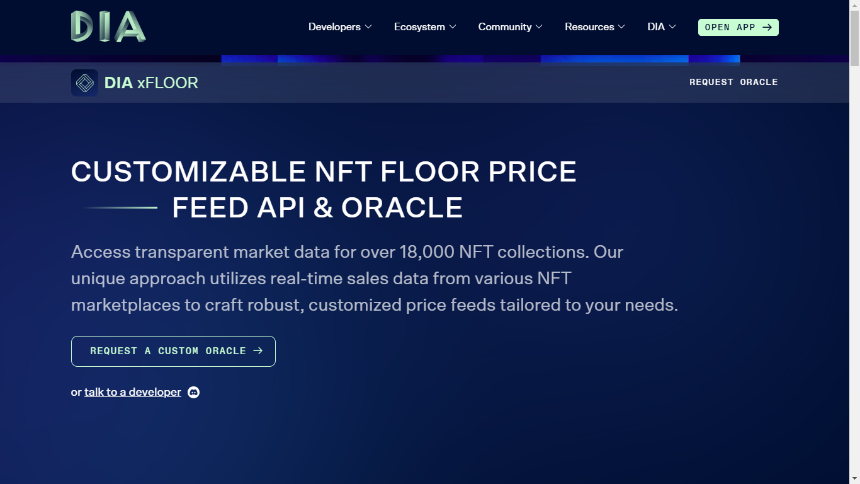Follow the talk to a developer link
This screenshot has width=860, height=484.
(x=133, y=392)
